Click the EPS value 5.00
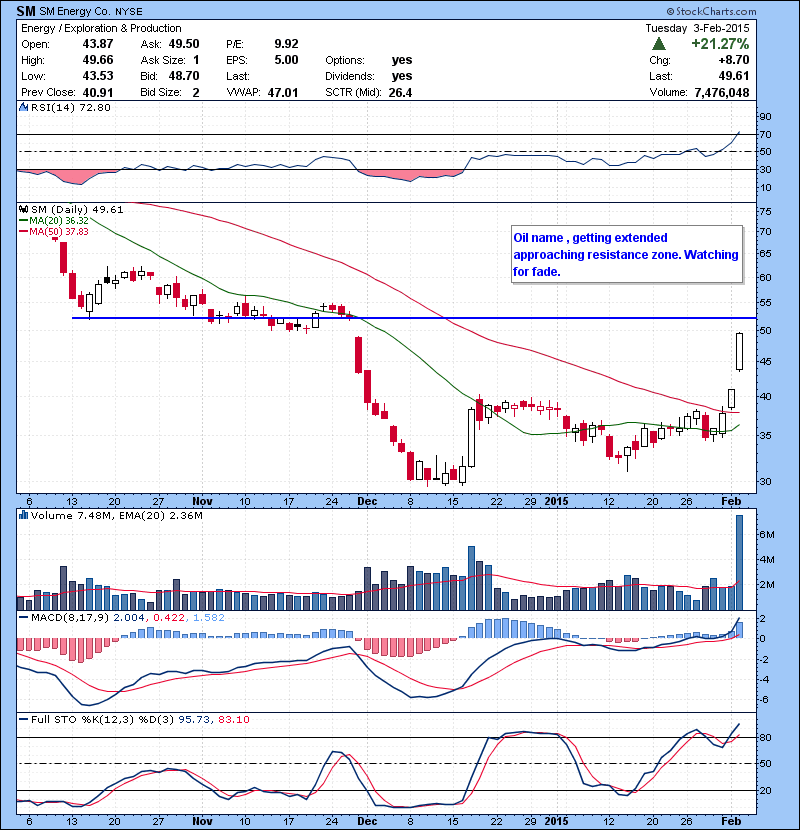 tap(286, 60)
